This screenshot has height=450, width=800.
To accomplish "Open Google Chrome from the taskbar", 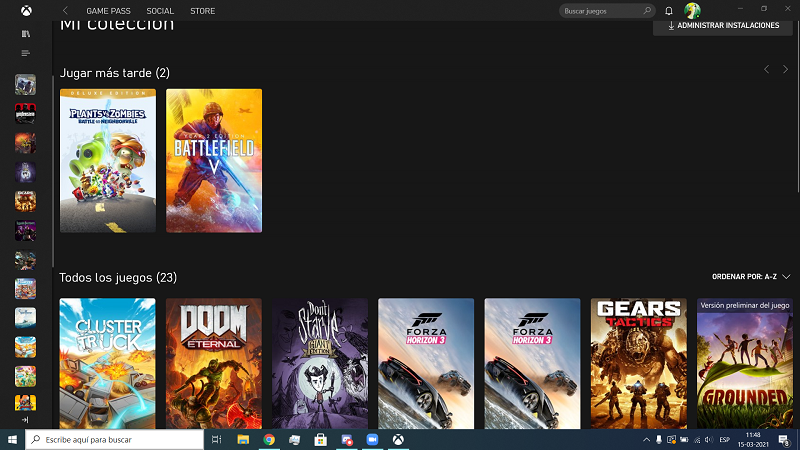I will click(x=269, y=439).
